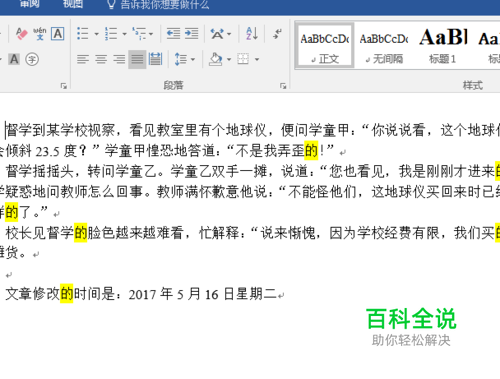Open the 视图 ribbon tab
Image resolution: width=500 pixels, height=379 pixels.
[73, 4]
